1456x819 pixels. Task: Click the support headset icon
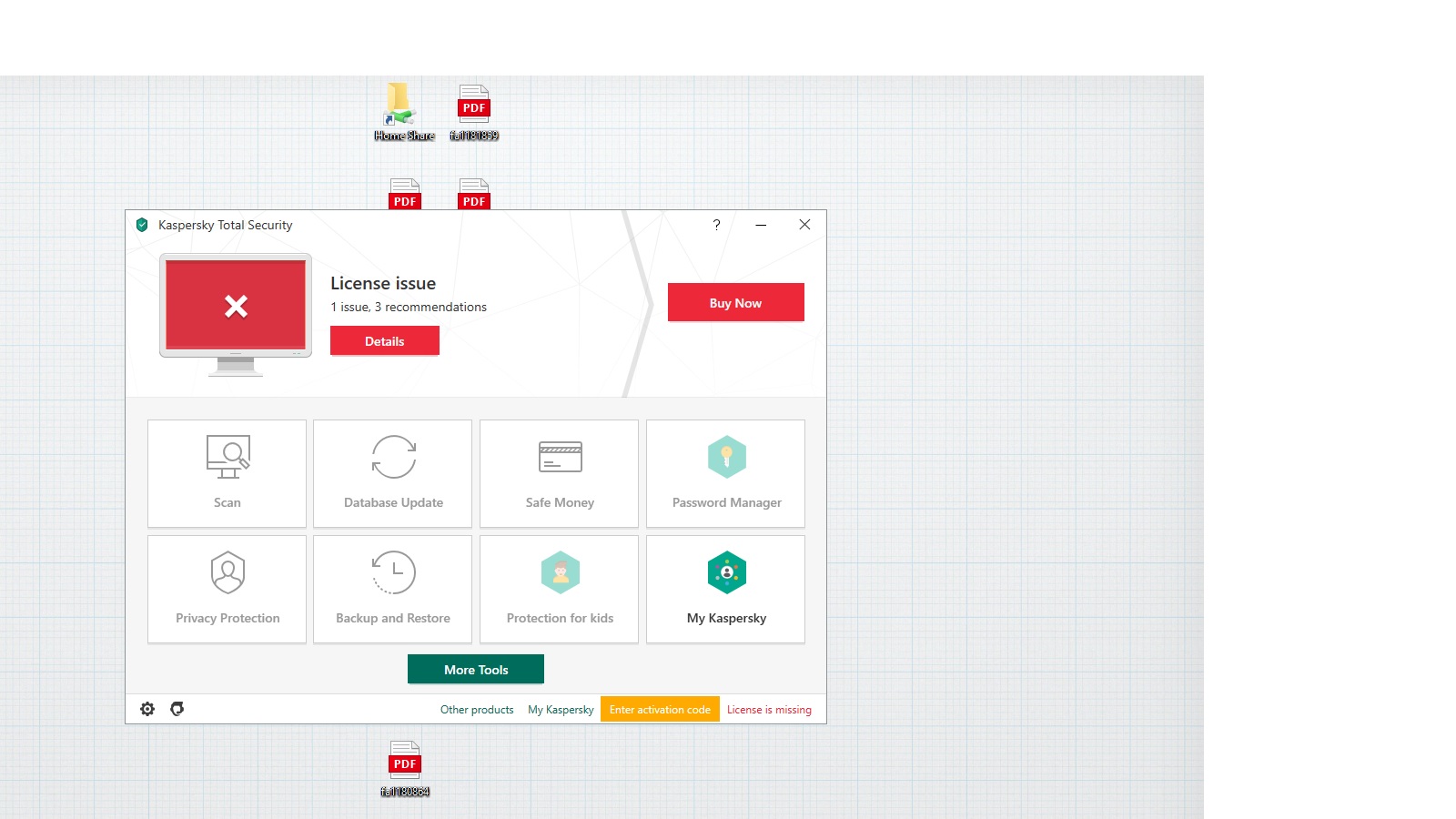pyautogui.click(x=177, y=709)
